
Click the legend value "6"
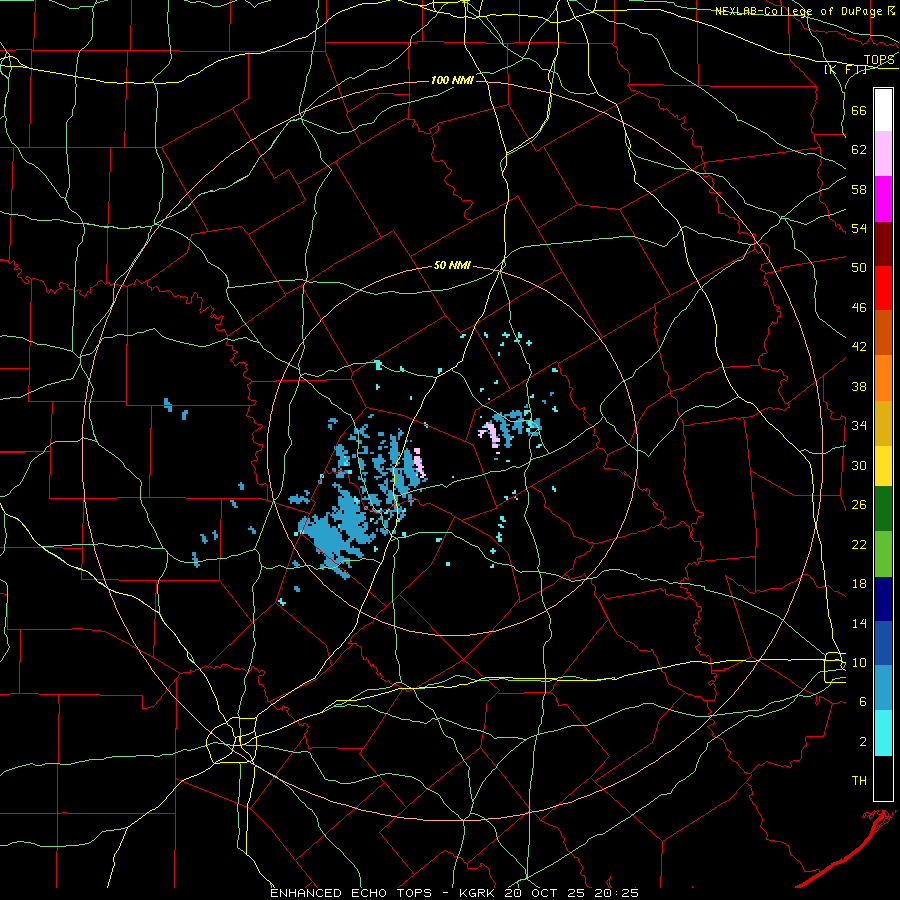click(862, 702)
